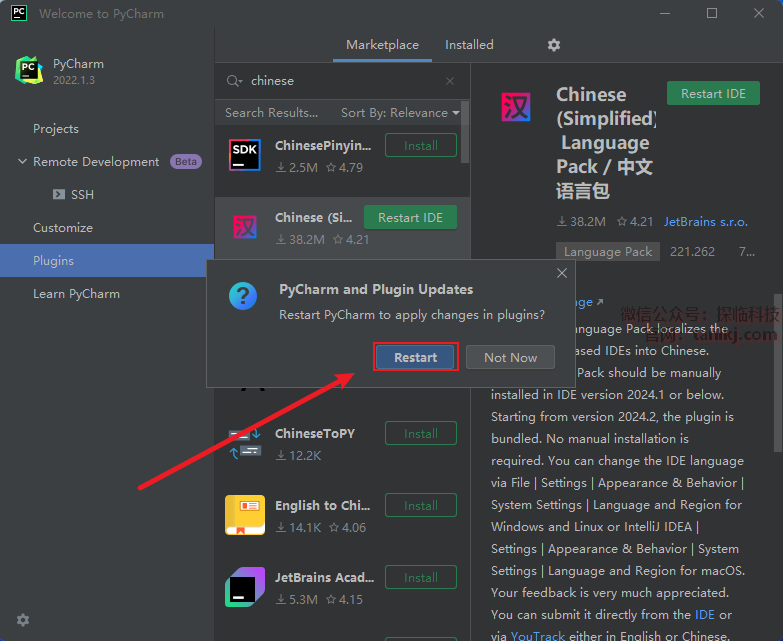The width and height of the screenshot is (783, 641).
Task: Install the ChinesePinyin plugin
Action: coord(420,145)
